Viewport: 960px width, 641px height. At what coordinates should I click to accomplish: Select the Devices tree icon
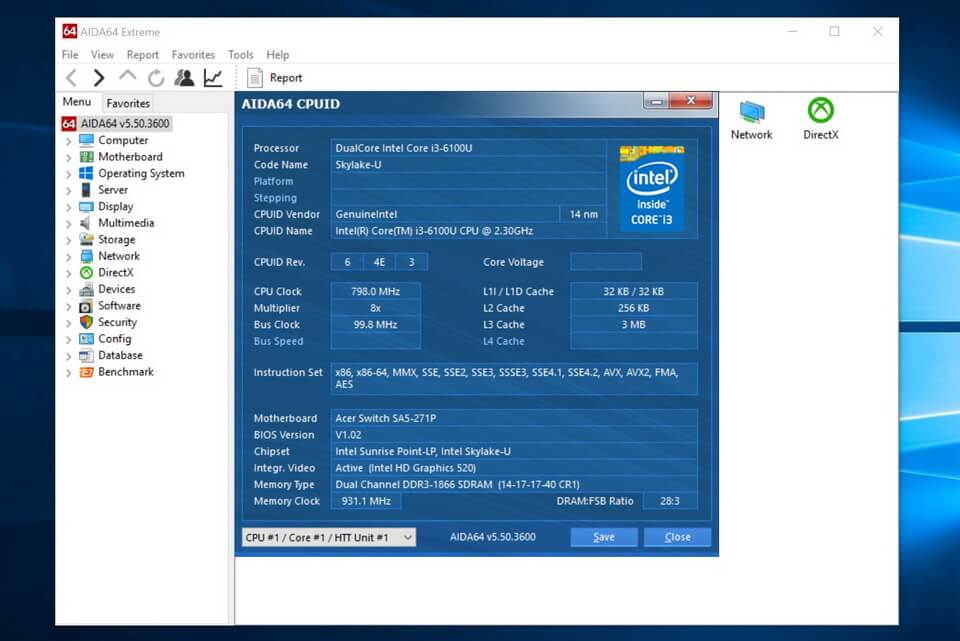click(86, 289)
